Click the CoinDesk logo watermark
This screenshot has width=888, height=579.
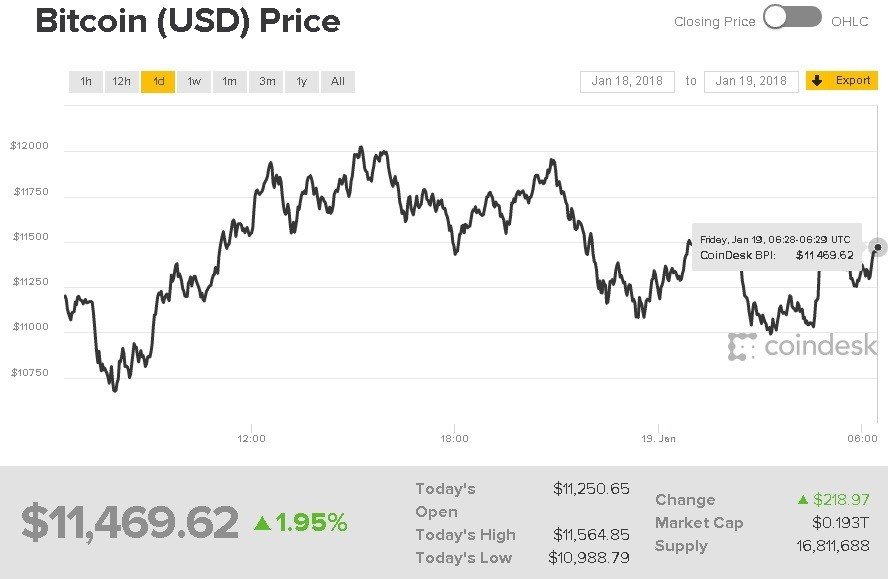[802, 346]
